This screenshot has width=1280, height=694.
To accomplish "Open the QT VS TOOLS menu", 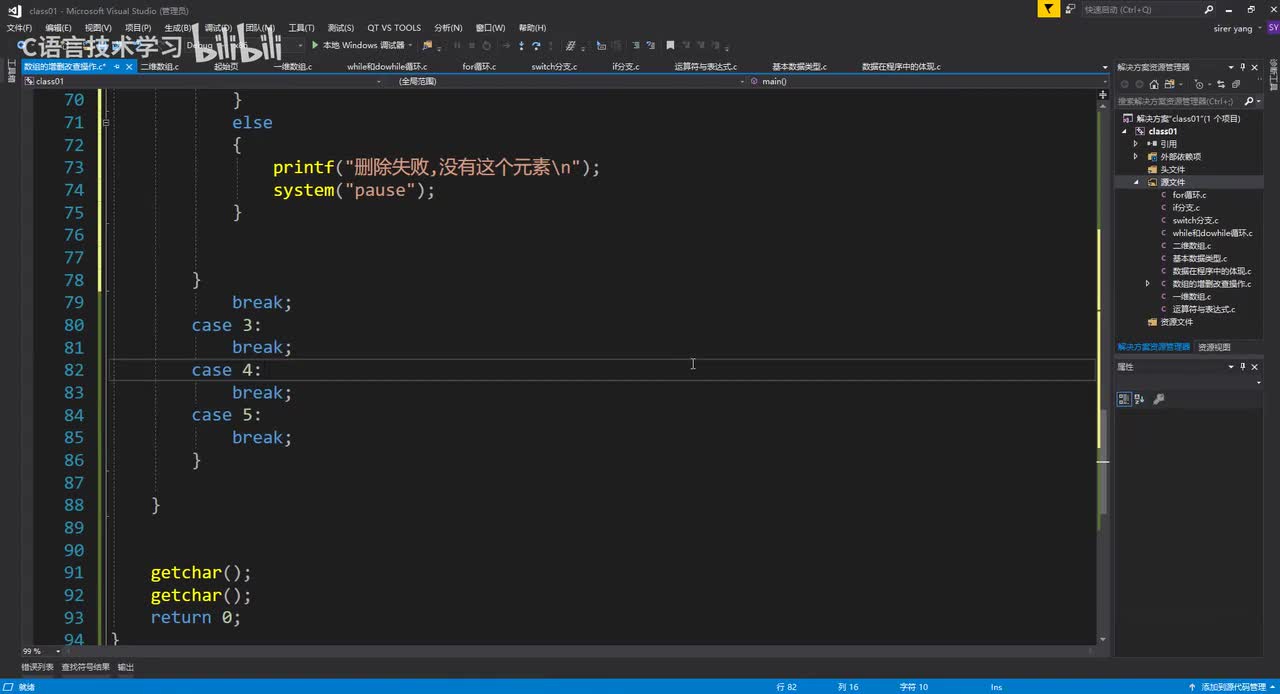I will [394, 28].
